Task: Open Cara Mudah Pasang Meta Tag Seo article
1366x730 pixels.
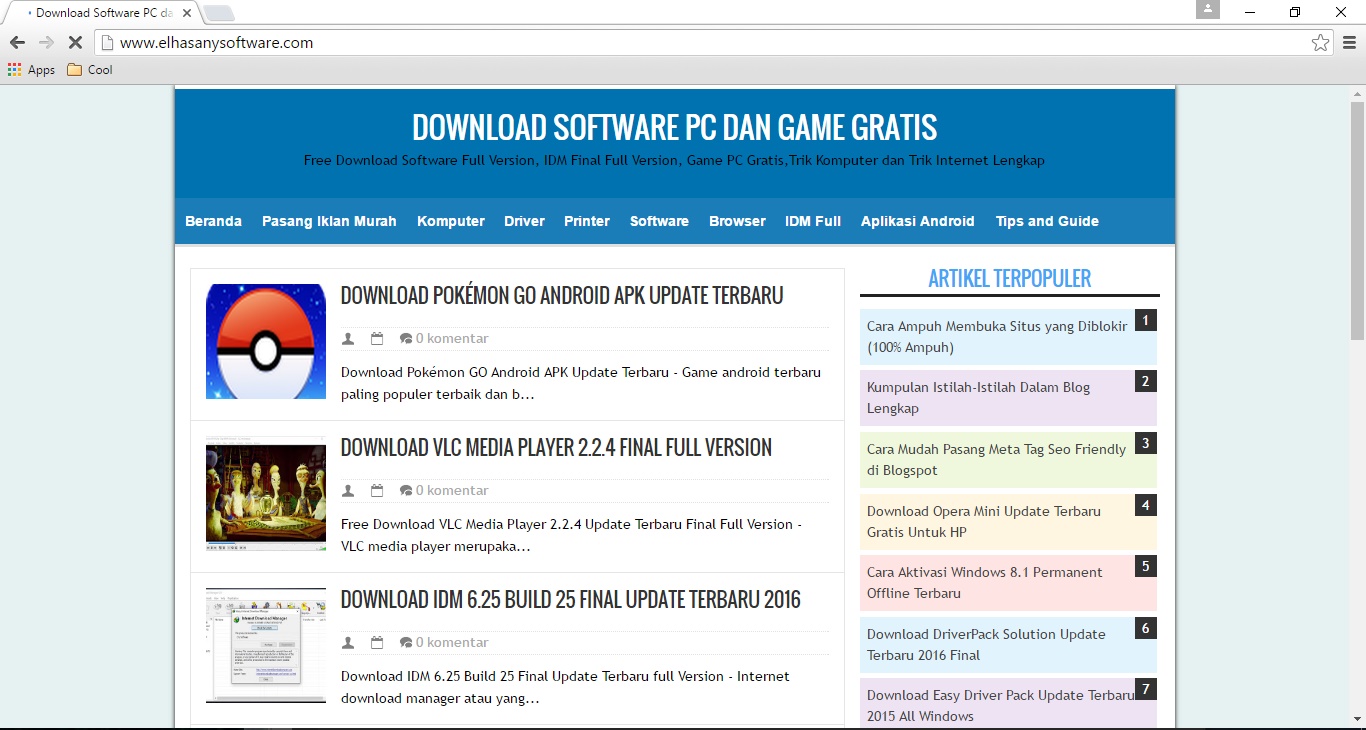Action: [x=996, y=460]
